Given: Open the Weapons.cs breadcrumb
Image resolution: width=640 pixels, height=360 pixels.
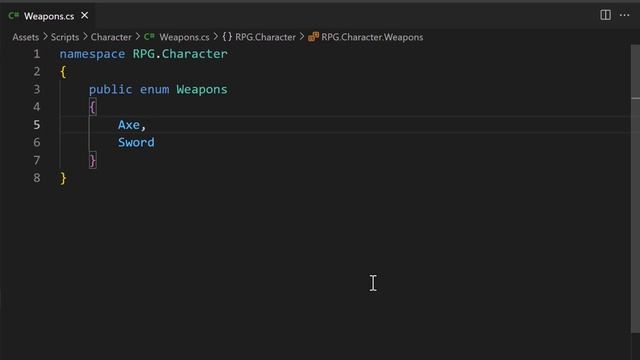Looking at the screenshot, I should [184, 37].
